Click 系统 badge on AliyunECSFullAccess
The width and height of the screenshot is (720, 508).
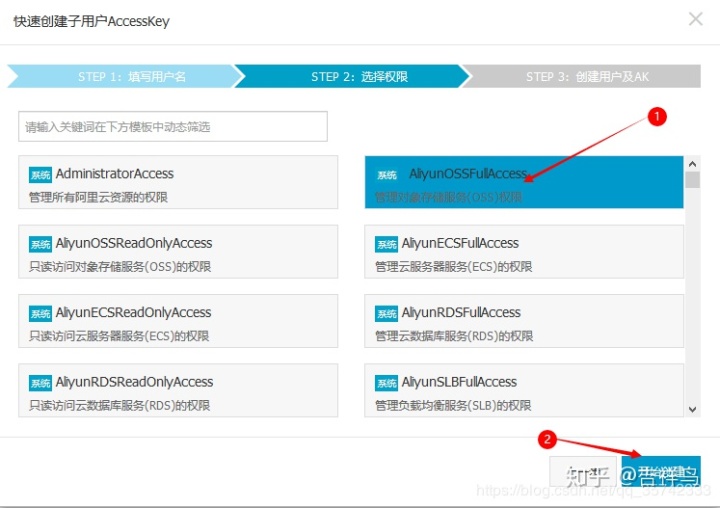click(x=387, y=244)
